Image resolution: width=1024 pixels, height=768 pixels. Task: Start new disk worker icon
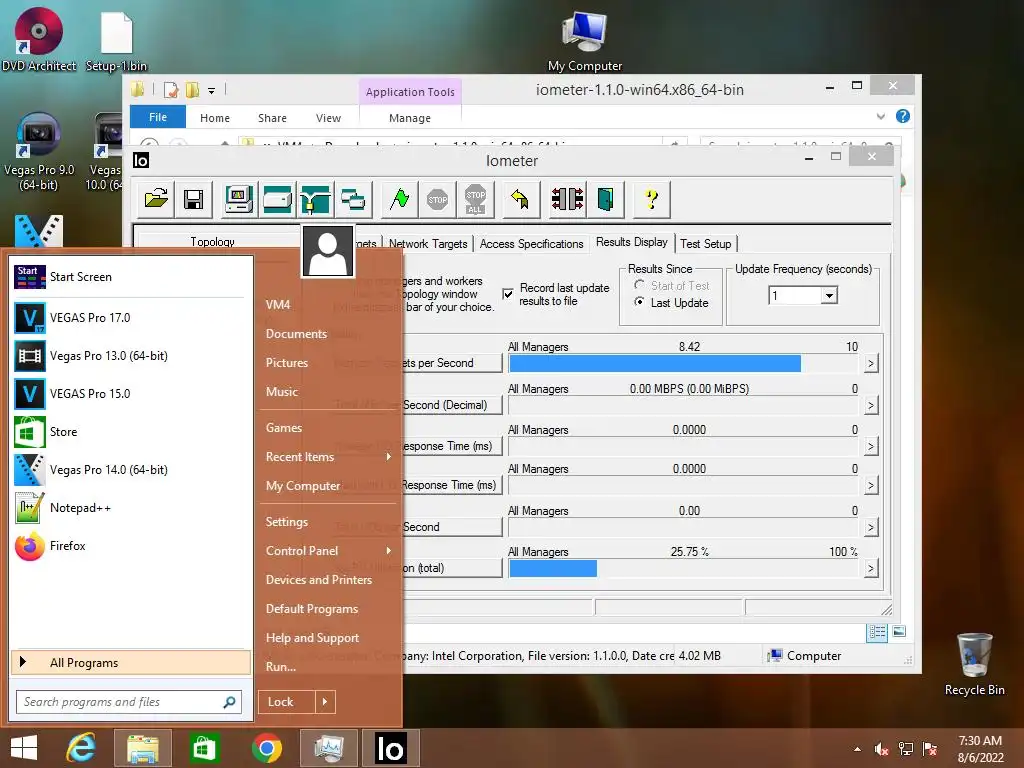coord(277,199)
